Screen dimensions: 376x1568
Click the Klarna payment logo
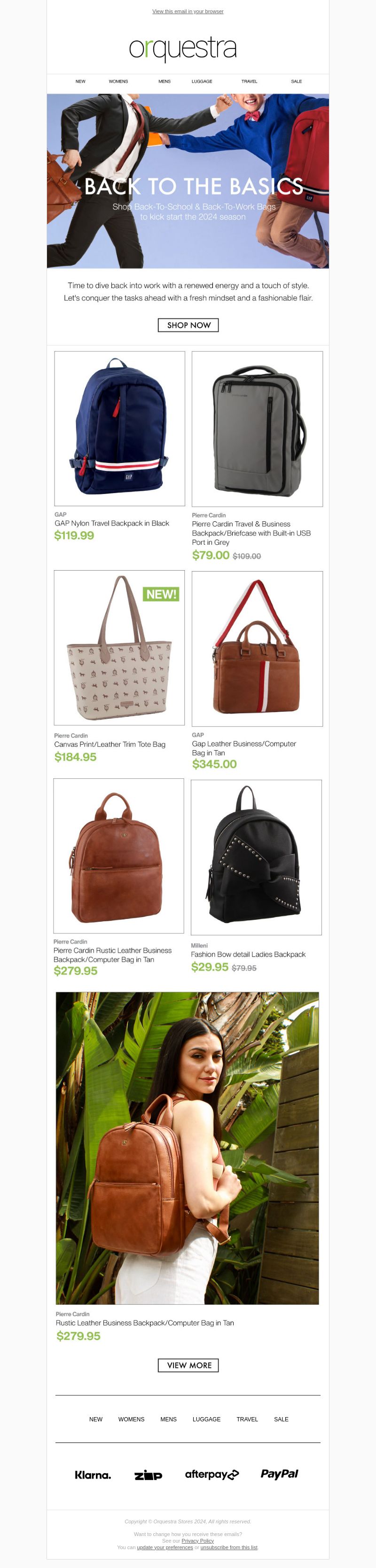pyautogui.click(x=93, y=1474)
